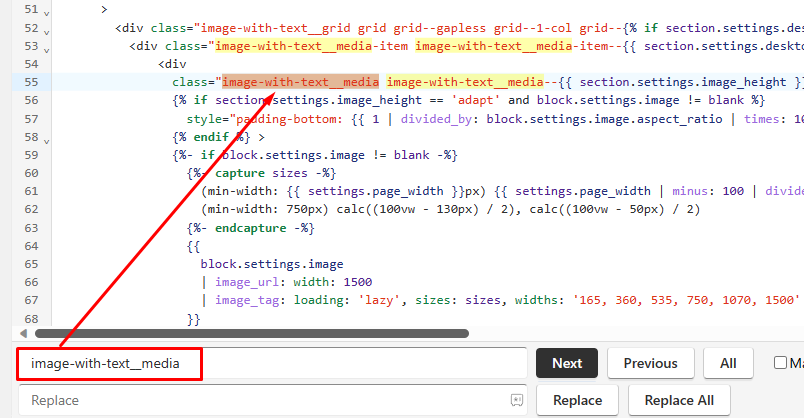Click 'minus' filter on line 61

[690, 191]
